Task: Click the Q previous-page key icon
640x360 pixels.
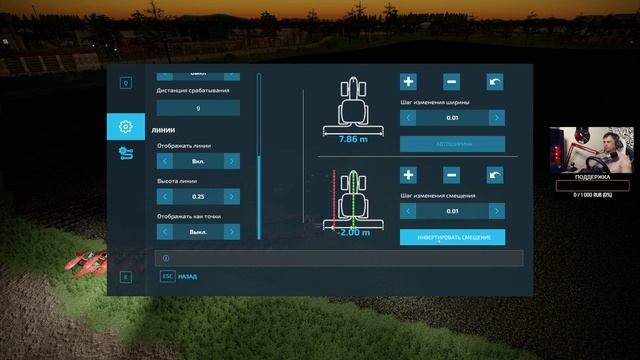Action: (x=126, y=83)
